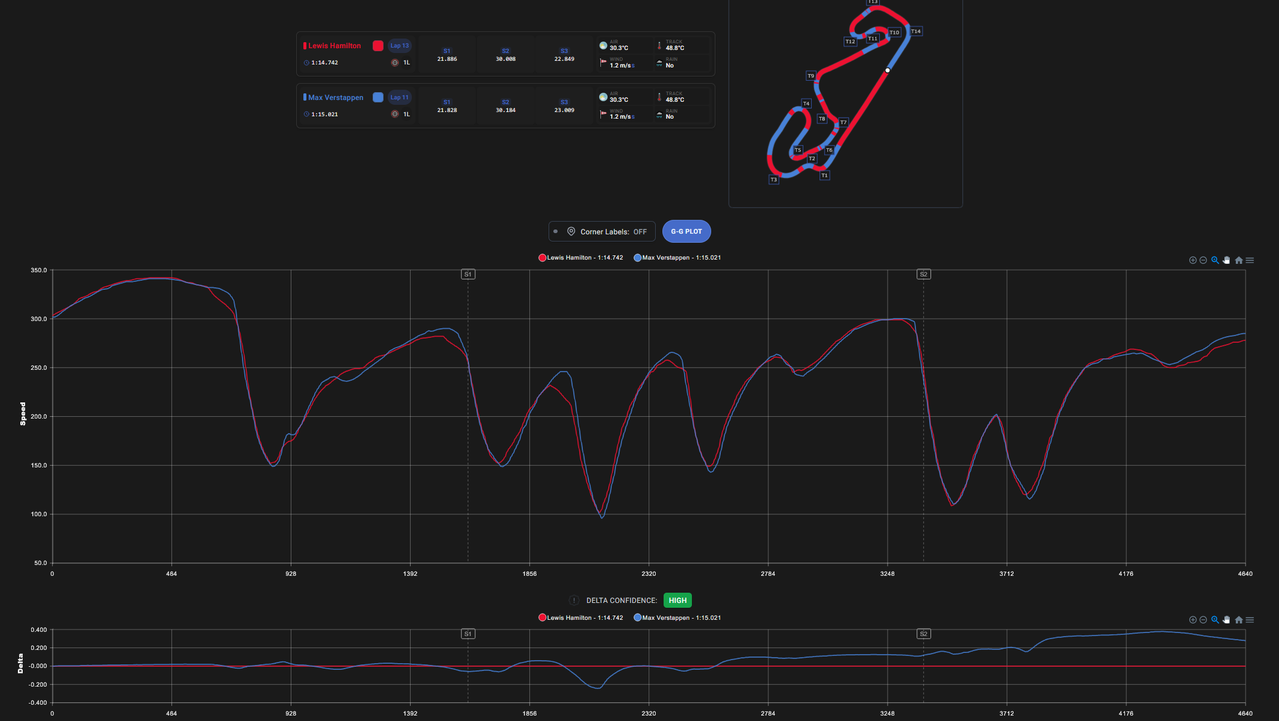Click zoom in icon on Speed chart

[x=1192, y=260]
